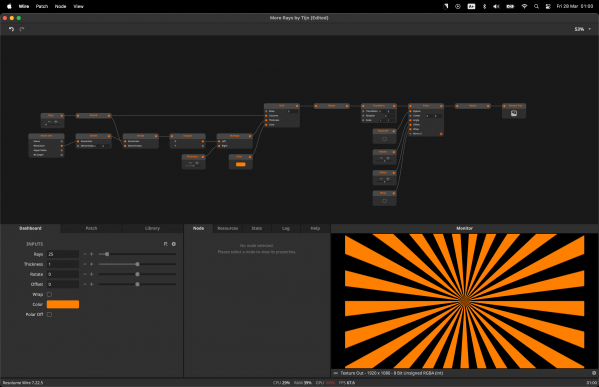Click the Wi-Fi status icon
The width and height of the screenshot is (599, 387).
pos(525,6)
